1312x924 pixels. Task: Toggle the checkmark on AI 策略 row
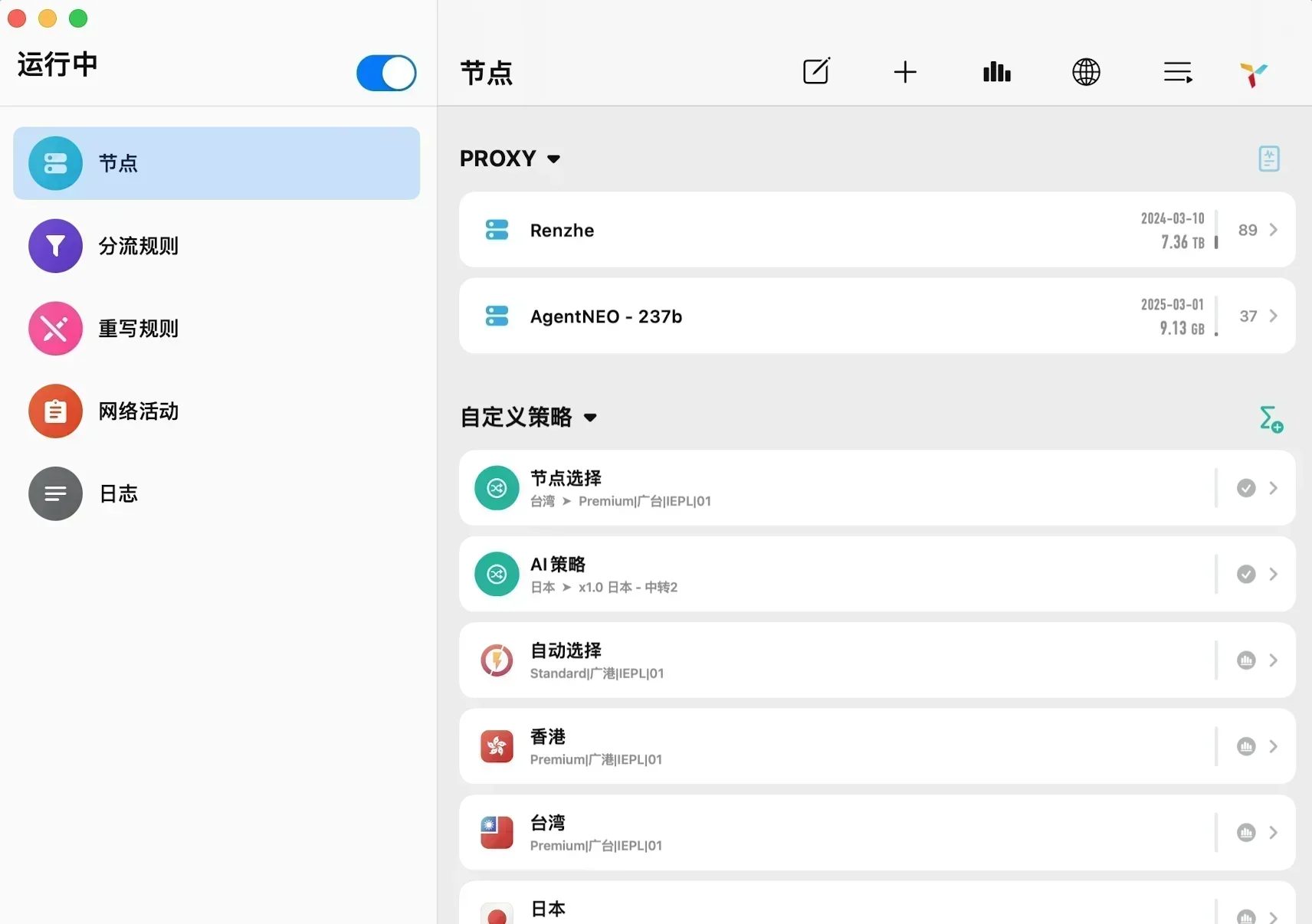[x=1246, y=574]
